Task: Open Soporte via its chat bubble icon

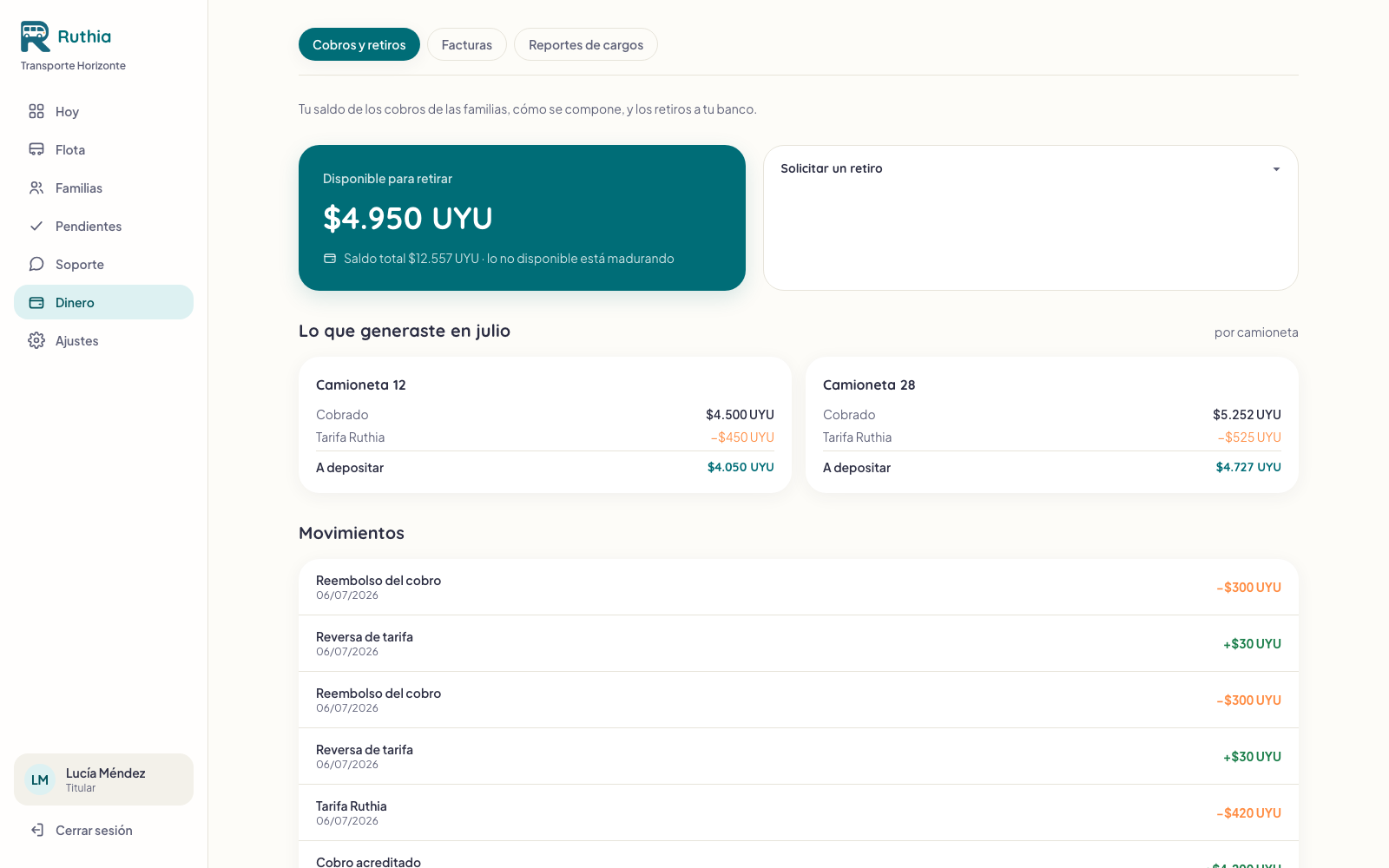Action: (x=36, y=264)
